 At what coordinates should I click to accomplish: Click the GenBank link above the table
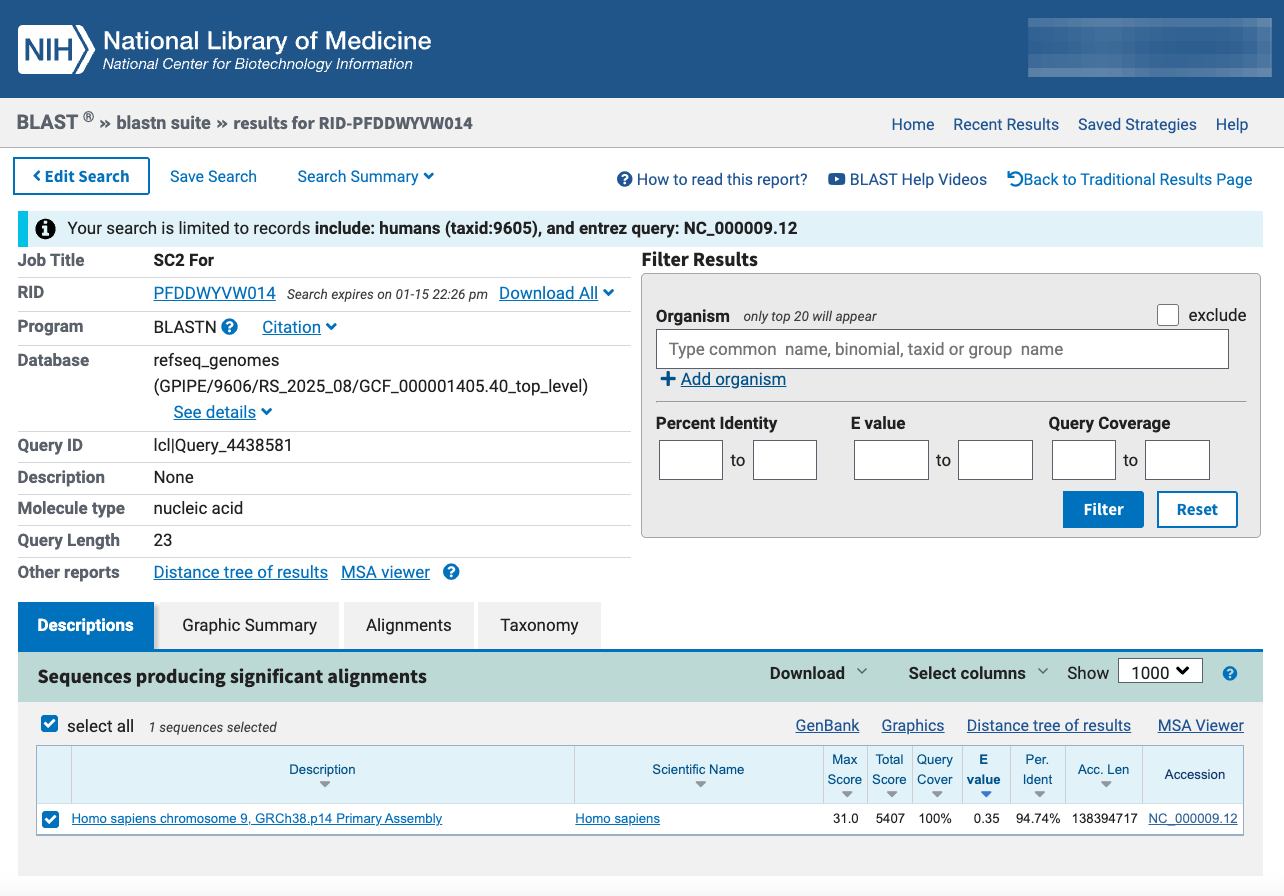tap(827, 725)
